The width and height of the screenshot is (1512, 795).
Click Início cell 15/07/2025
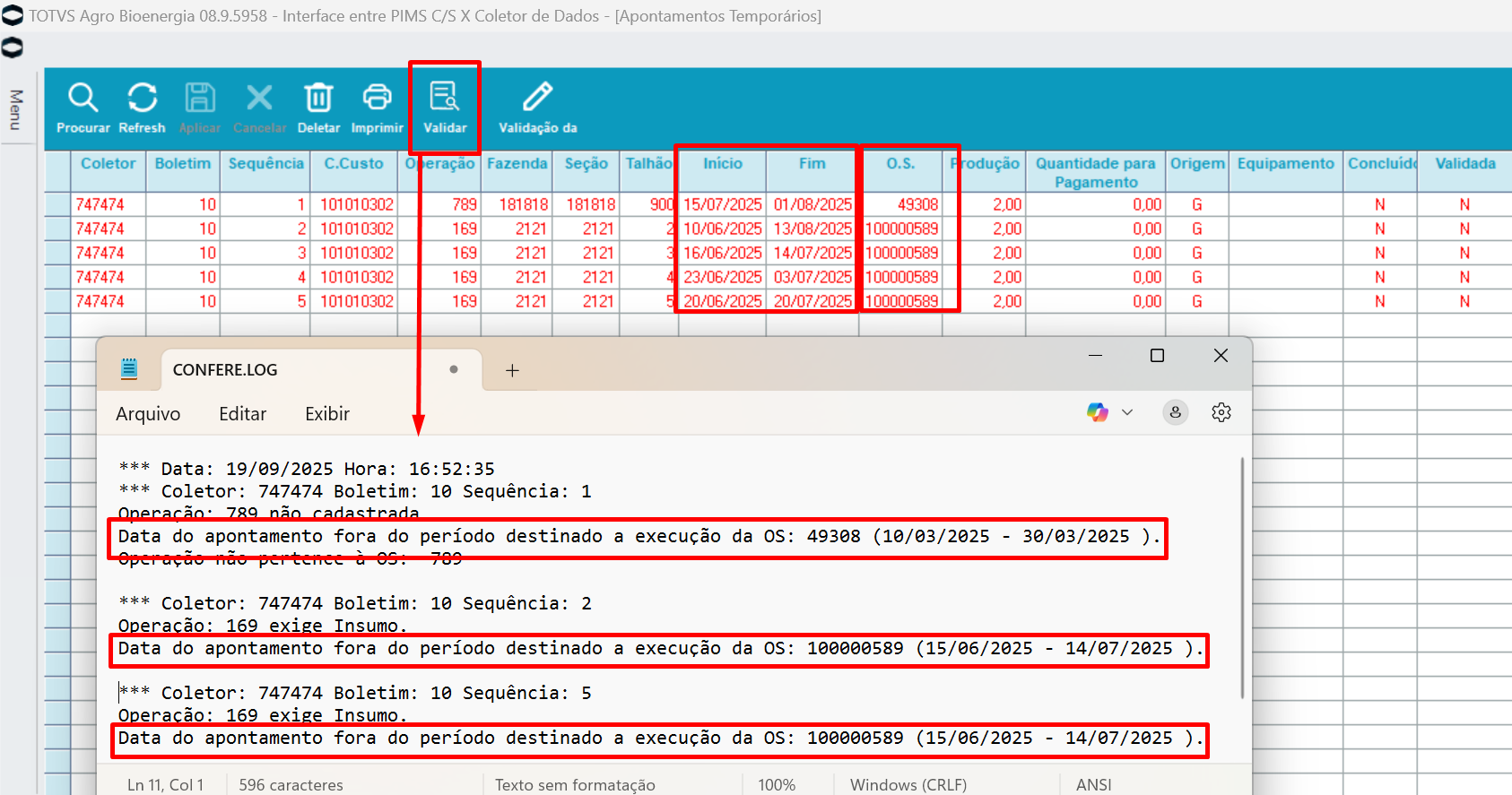click(723, 204)
